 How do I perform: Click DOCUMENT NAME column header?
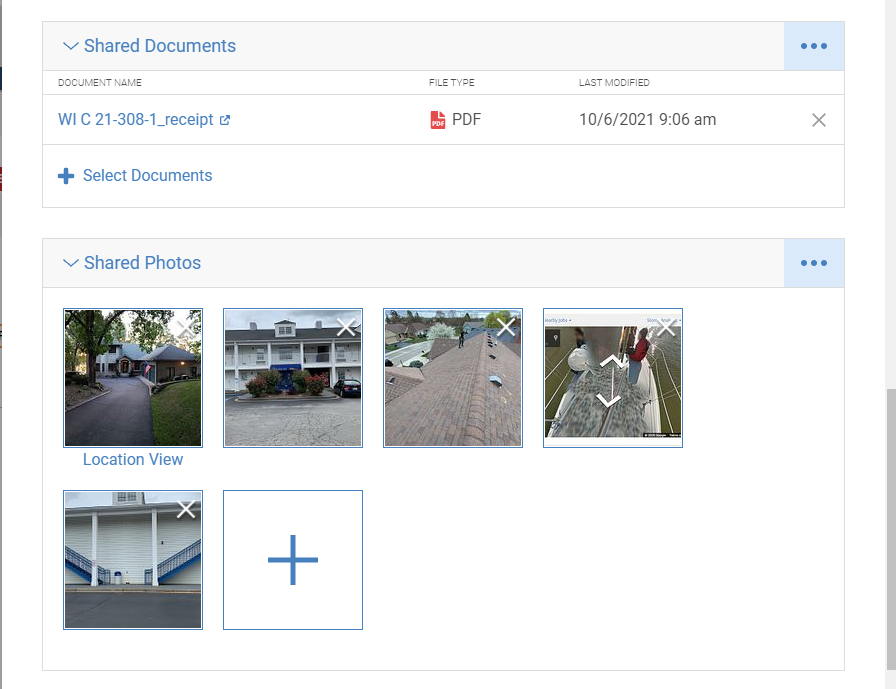100,83
